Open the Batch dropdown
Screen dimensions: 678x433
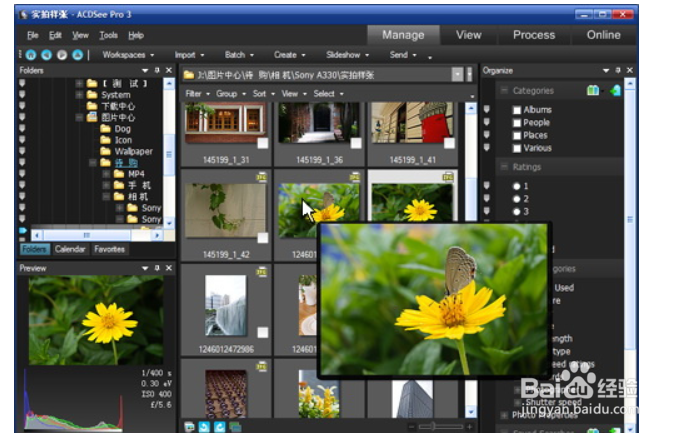[x=239, y=55]
